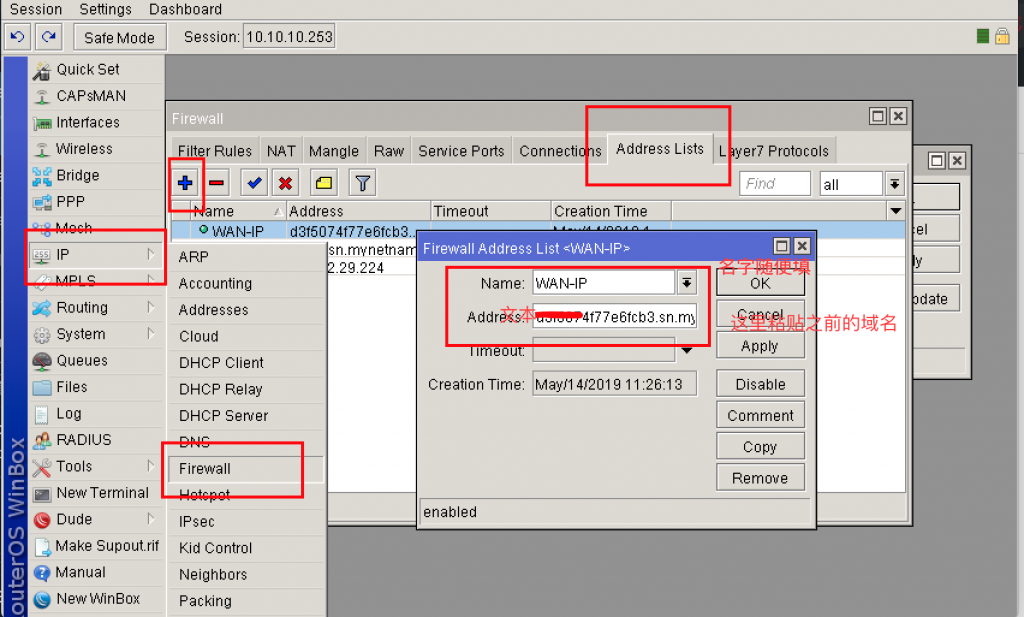This screenshot has width=1024, height=617.
Task: Expand the IP submenu arrow
Action: point(151,254)
